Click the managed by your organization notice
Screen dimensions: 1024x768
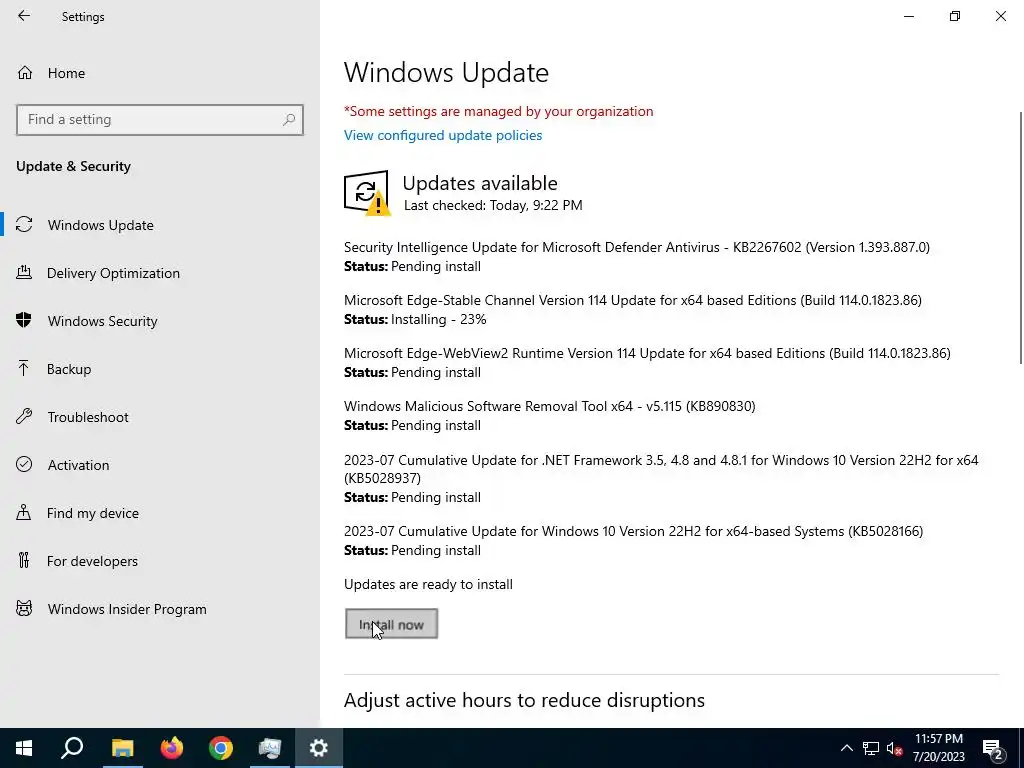[498, 111]
